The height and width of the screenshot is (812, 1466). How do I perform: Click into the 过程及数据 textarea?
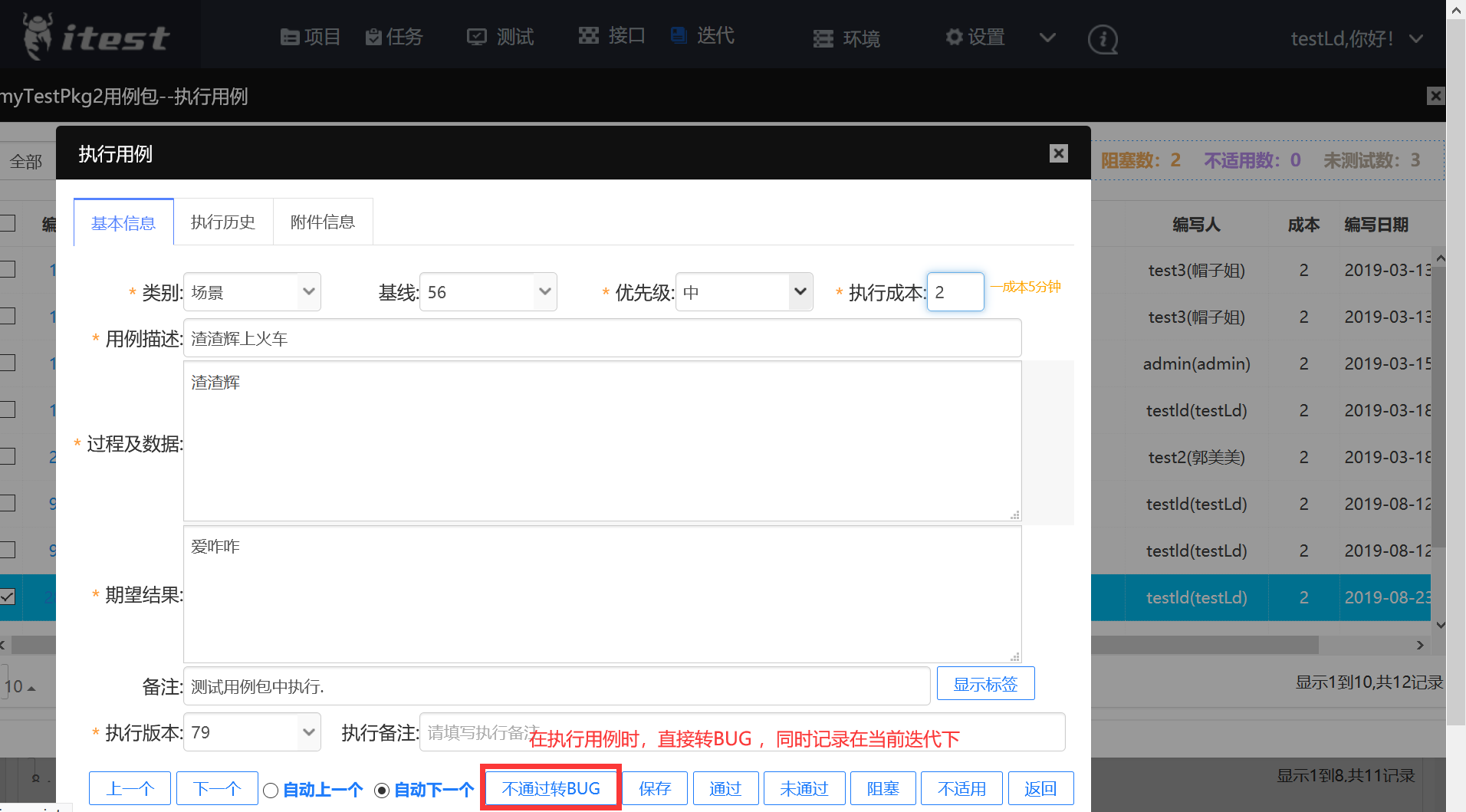[x=603, y=441]
